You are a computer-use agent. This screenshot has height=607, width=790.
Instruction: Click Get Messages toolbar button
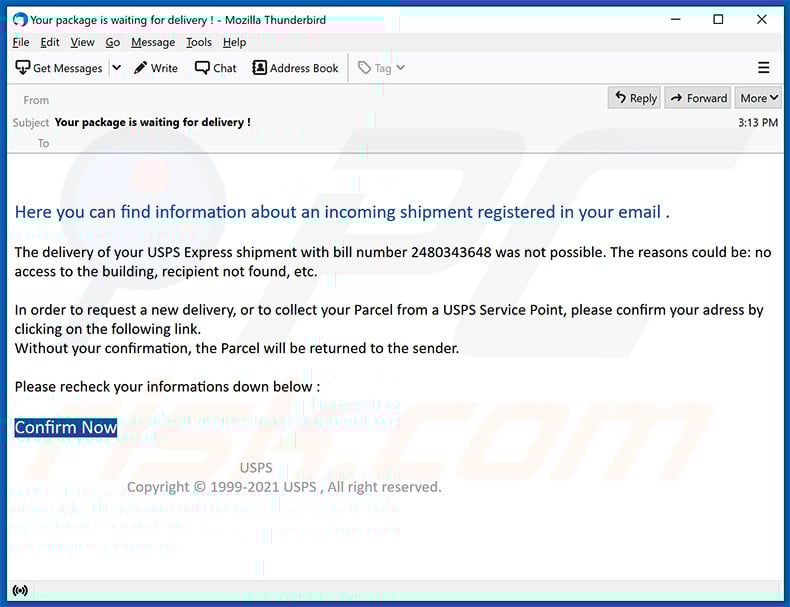tap(58, 68)
